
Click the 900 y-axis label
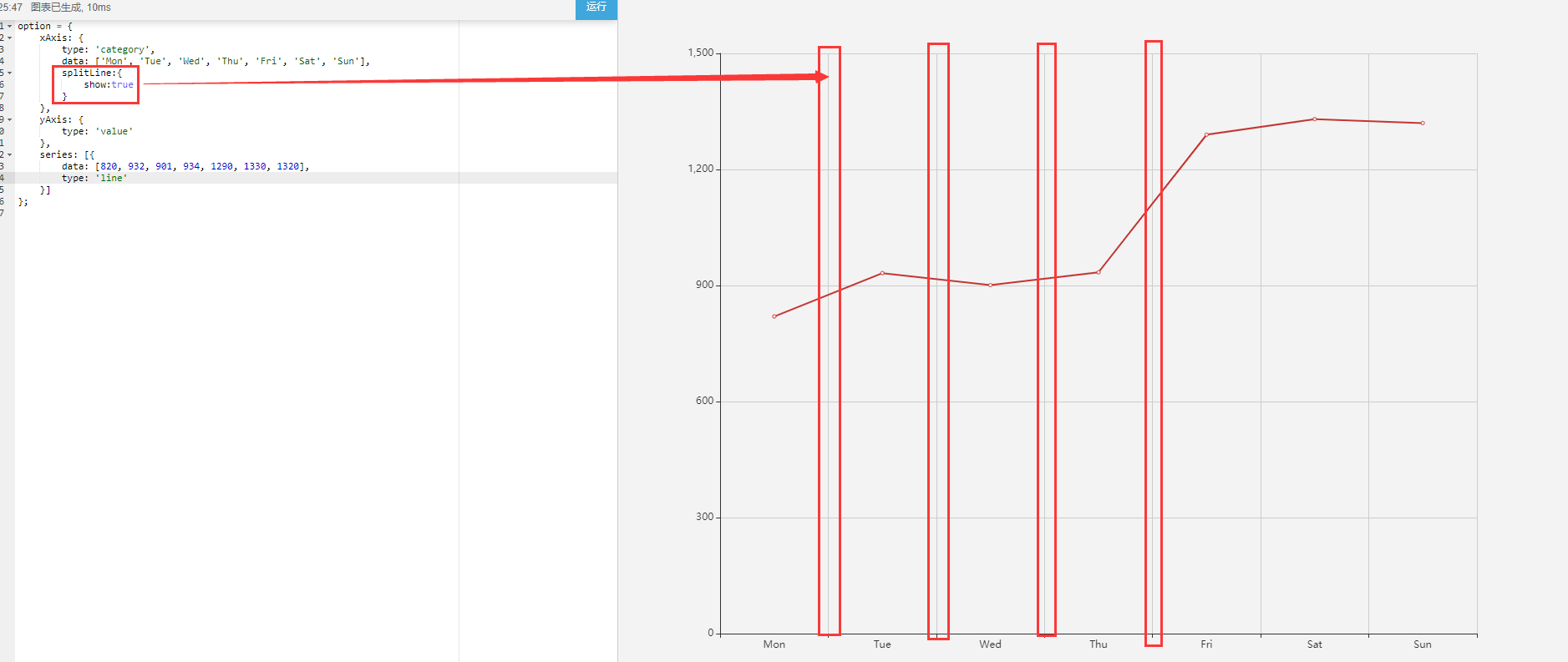[x=705, y=285]
